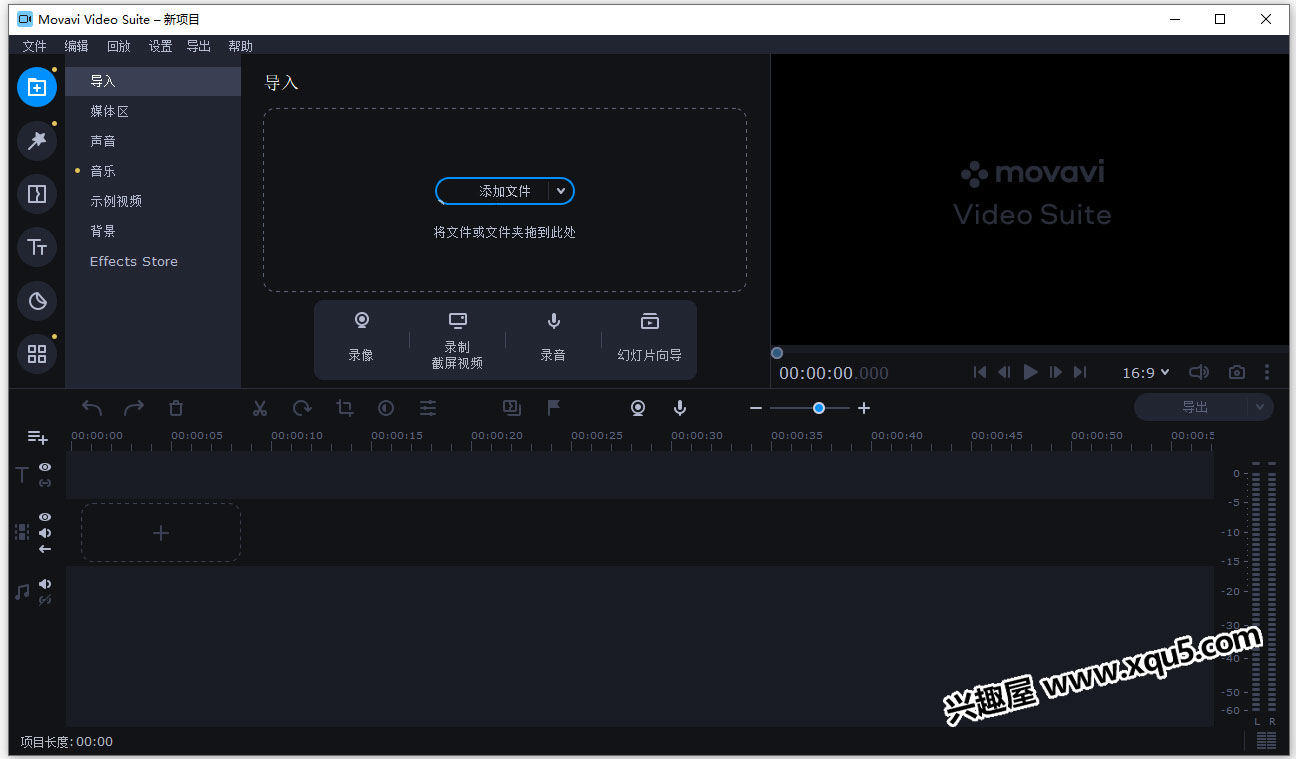The height and width of the screenshot is (759, 1296).
Task: Zoom out timeline with minus icon
Action: click(756, 408)
